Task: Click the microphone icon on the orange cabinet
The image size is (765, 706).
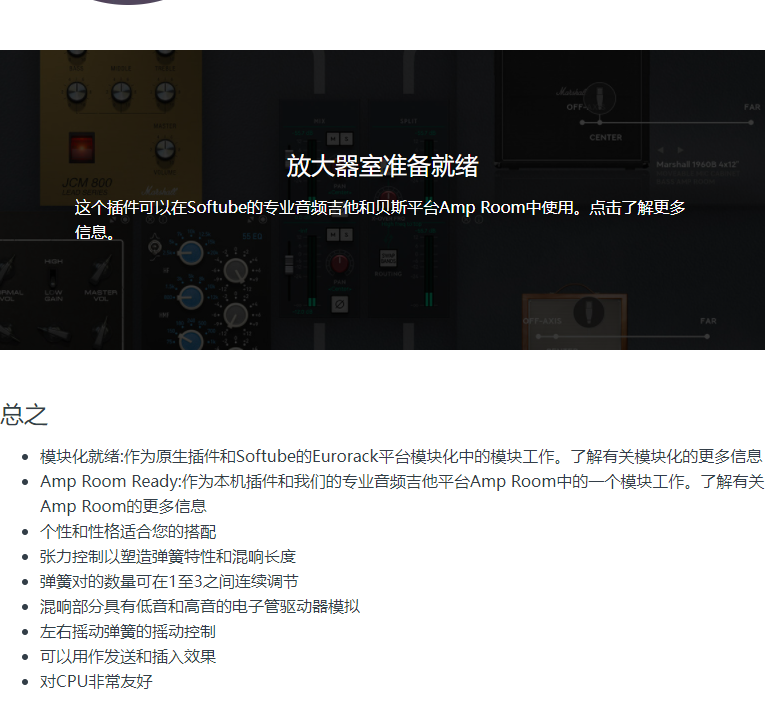Action: click(x=588, y=311)
